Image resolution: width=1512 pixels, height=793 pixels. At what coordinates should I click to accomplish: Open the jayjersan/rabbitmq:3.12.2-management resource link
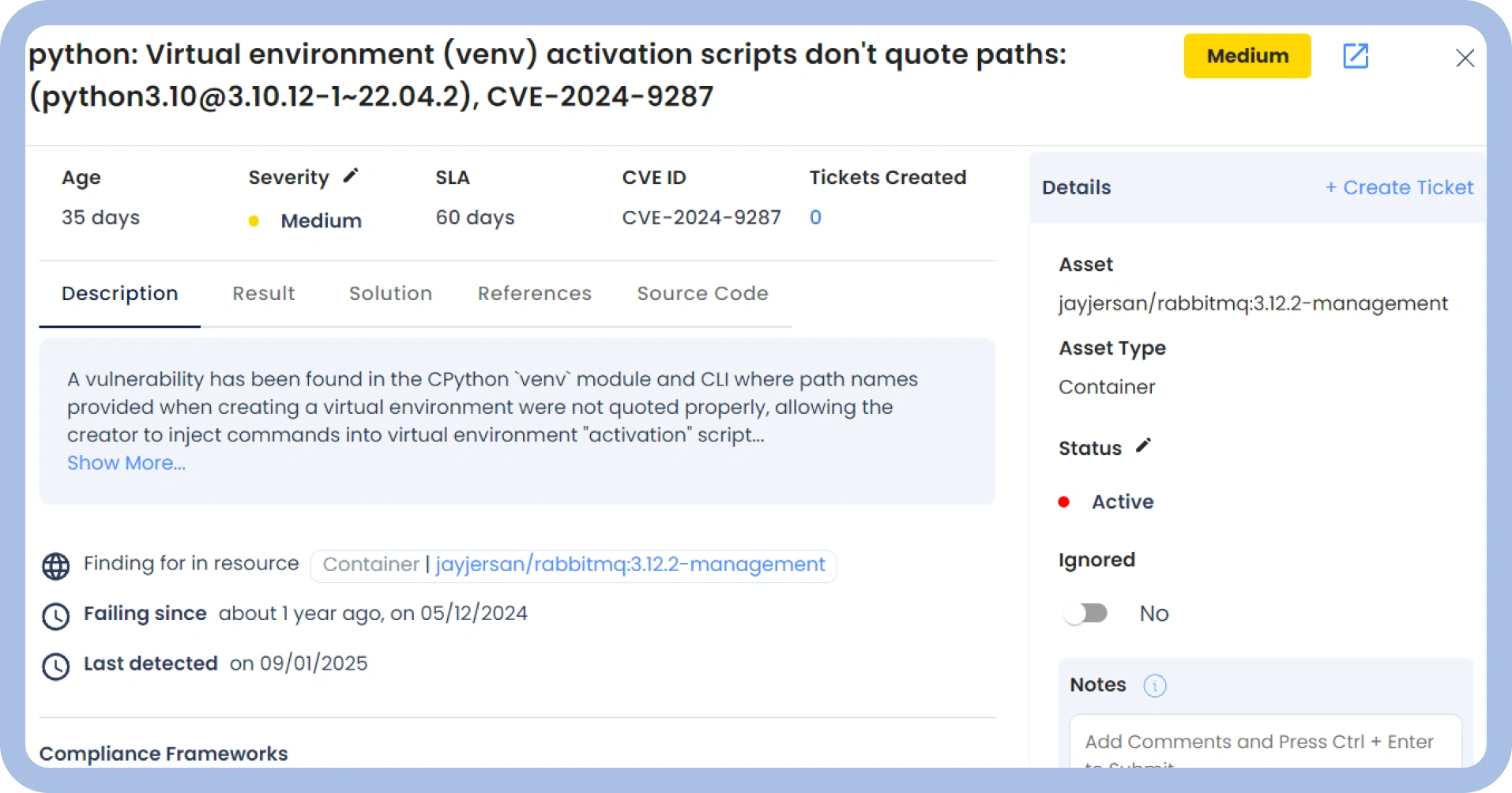click(630, 565)
